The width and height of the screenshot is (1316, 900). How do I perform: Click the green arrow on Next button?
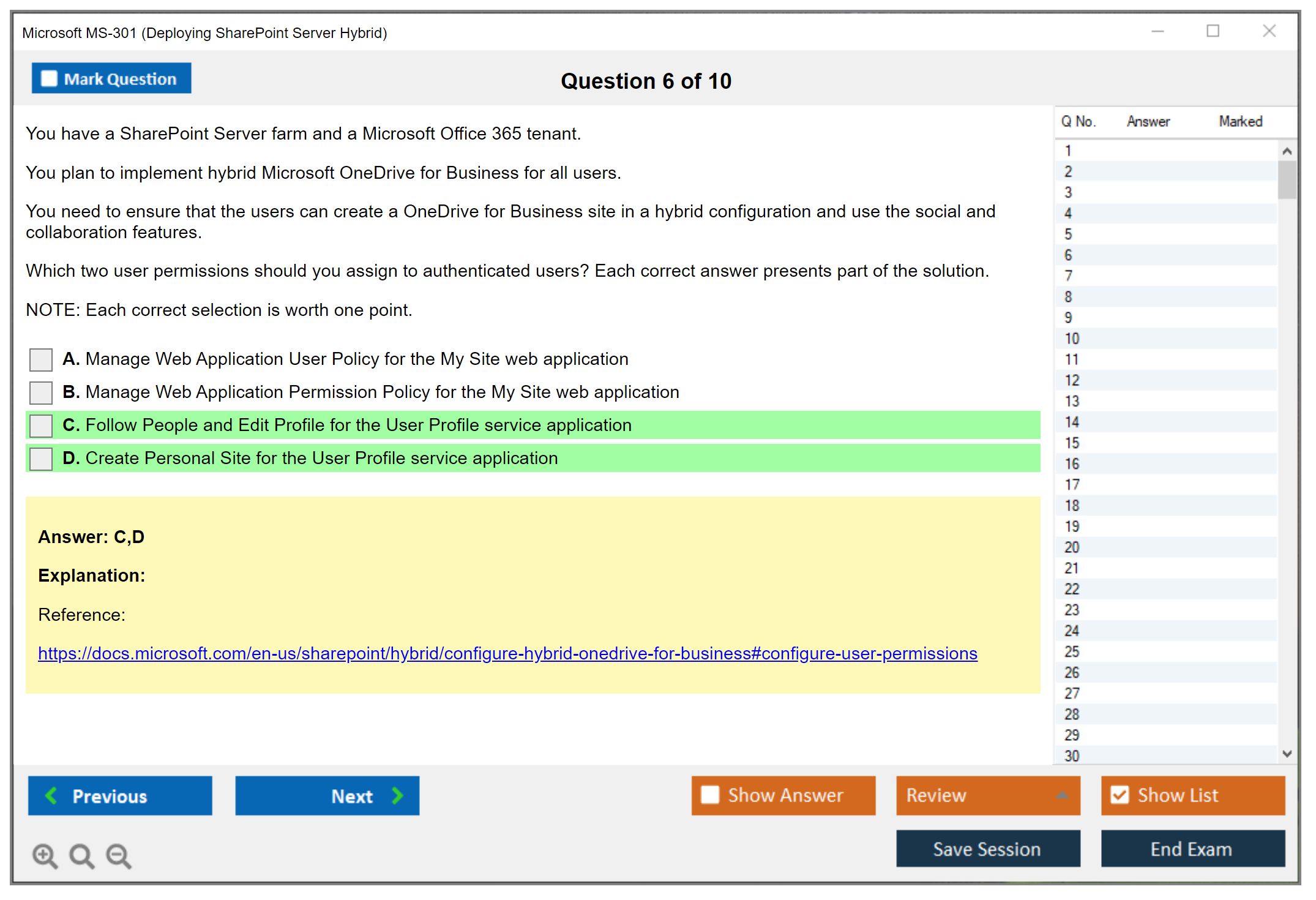397,795
